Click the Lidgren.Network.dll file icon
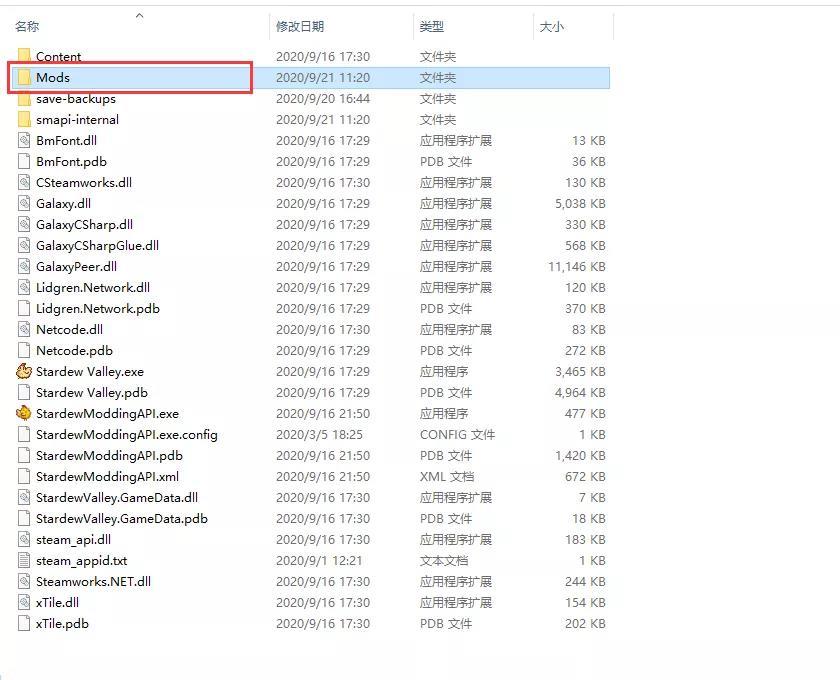Screen dimensions: 840x680 [24, 287]
